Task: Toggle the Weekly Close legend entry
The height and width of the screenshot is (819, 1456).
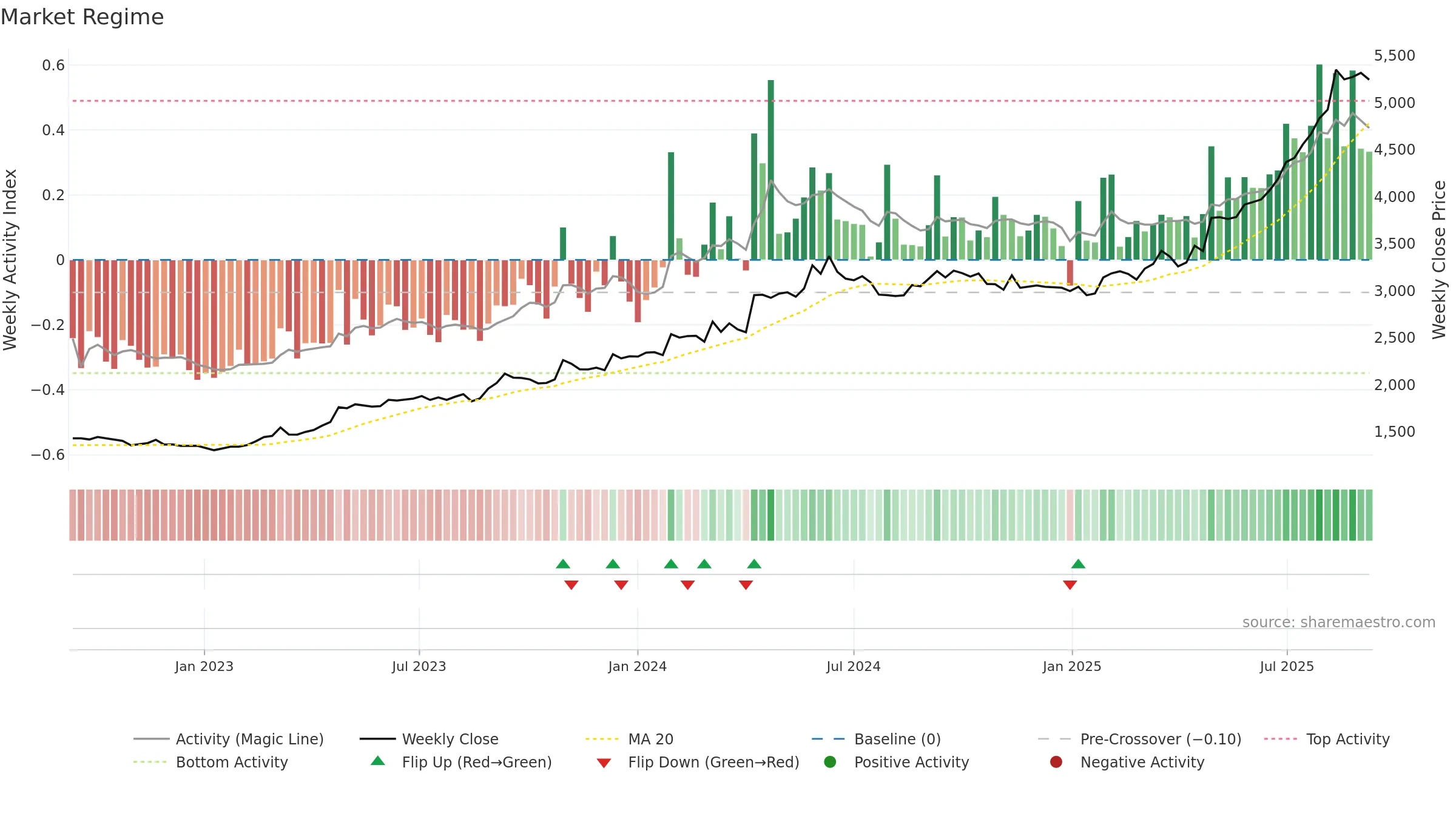Action: pos(429,739)
